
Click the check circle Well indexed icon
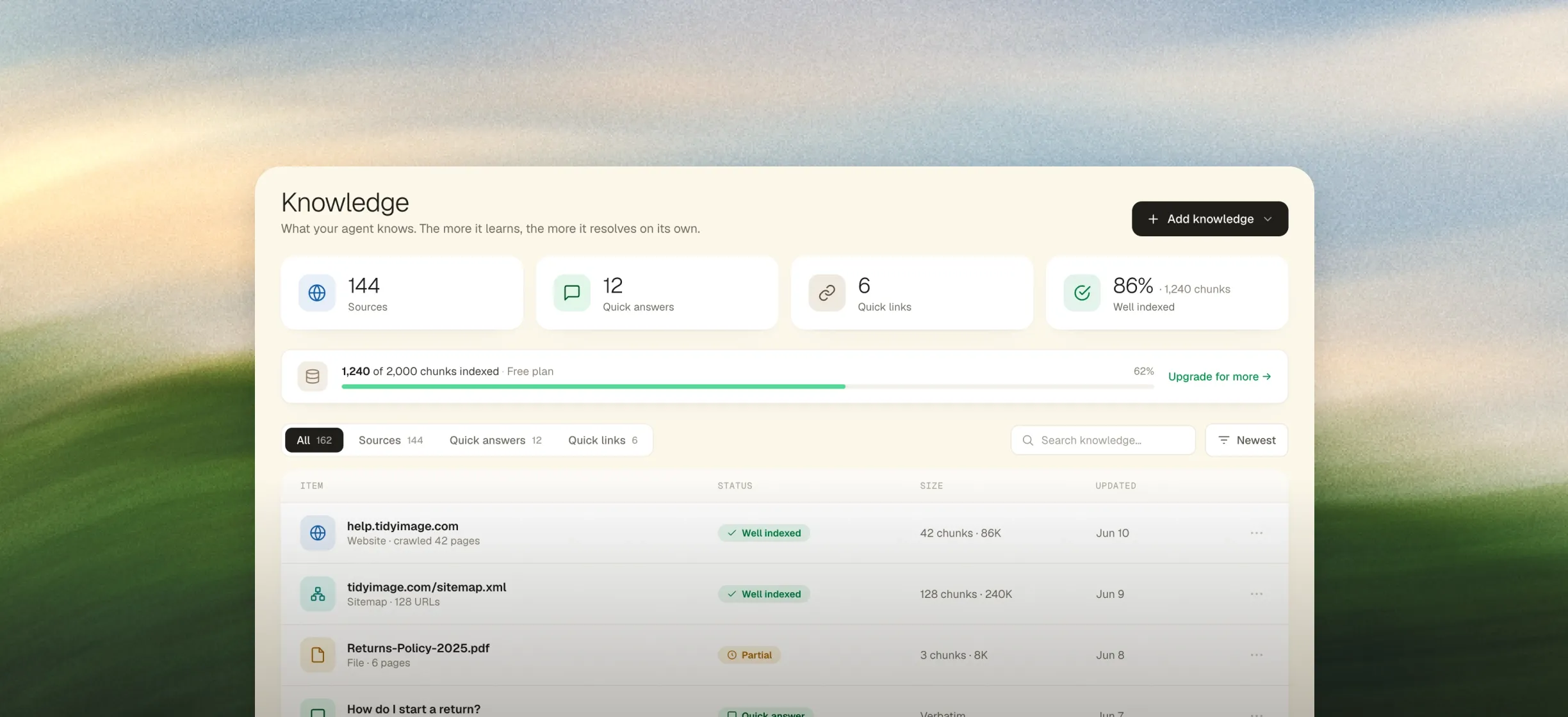coord(1082,293)
